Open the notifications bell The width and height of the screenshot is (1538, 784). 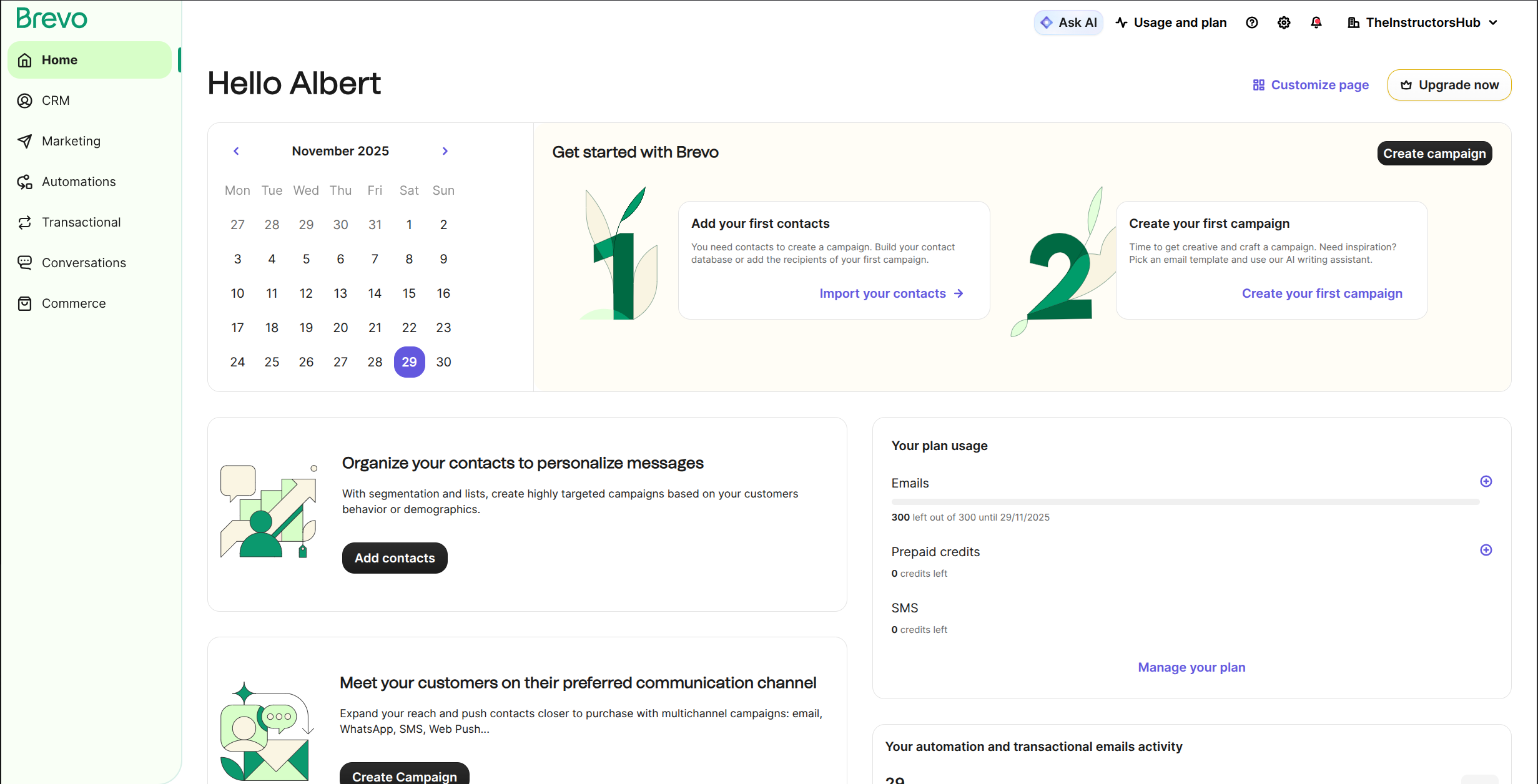(x=1316, y=22)
